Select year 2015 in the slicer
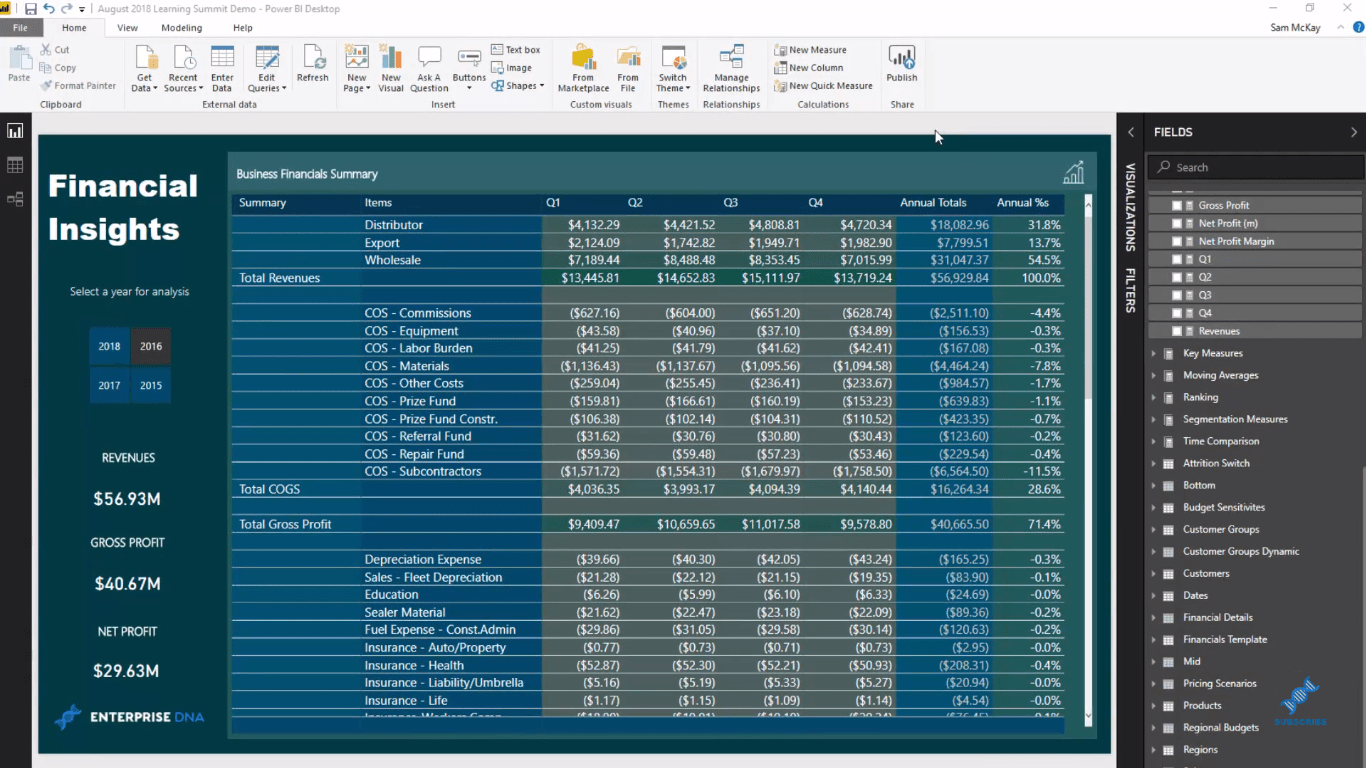 151,385
